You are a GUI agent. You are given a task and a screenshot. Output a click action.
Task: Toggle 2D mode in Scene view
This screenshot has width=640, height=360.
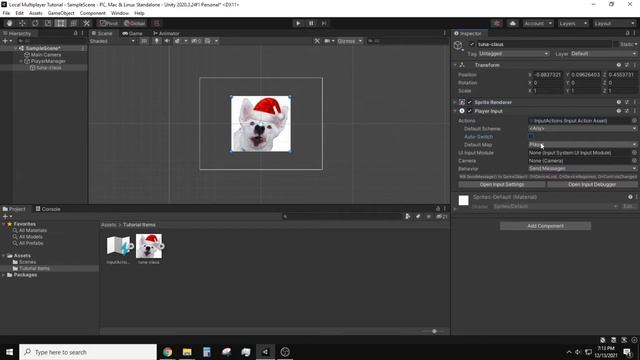[144, 41]
